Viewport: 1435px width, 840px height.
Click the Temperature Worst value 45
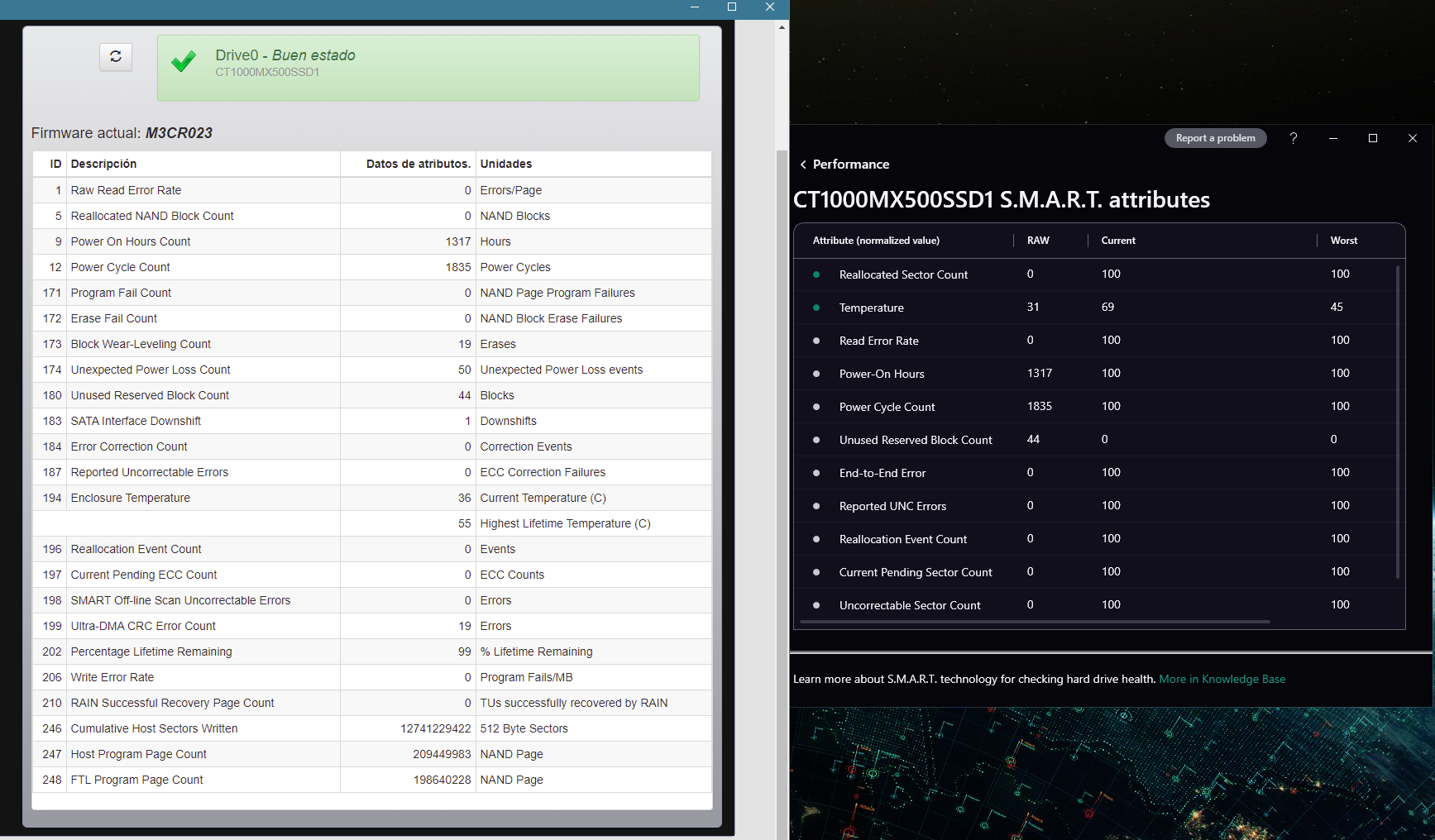[1337, 307]
